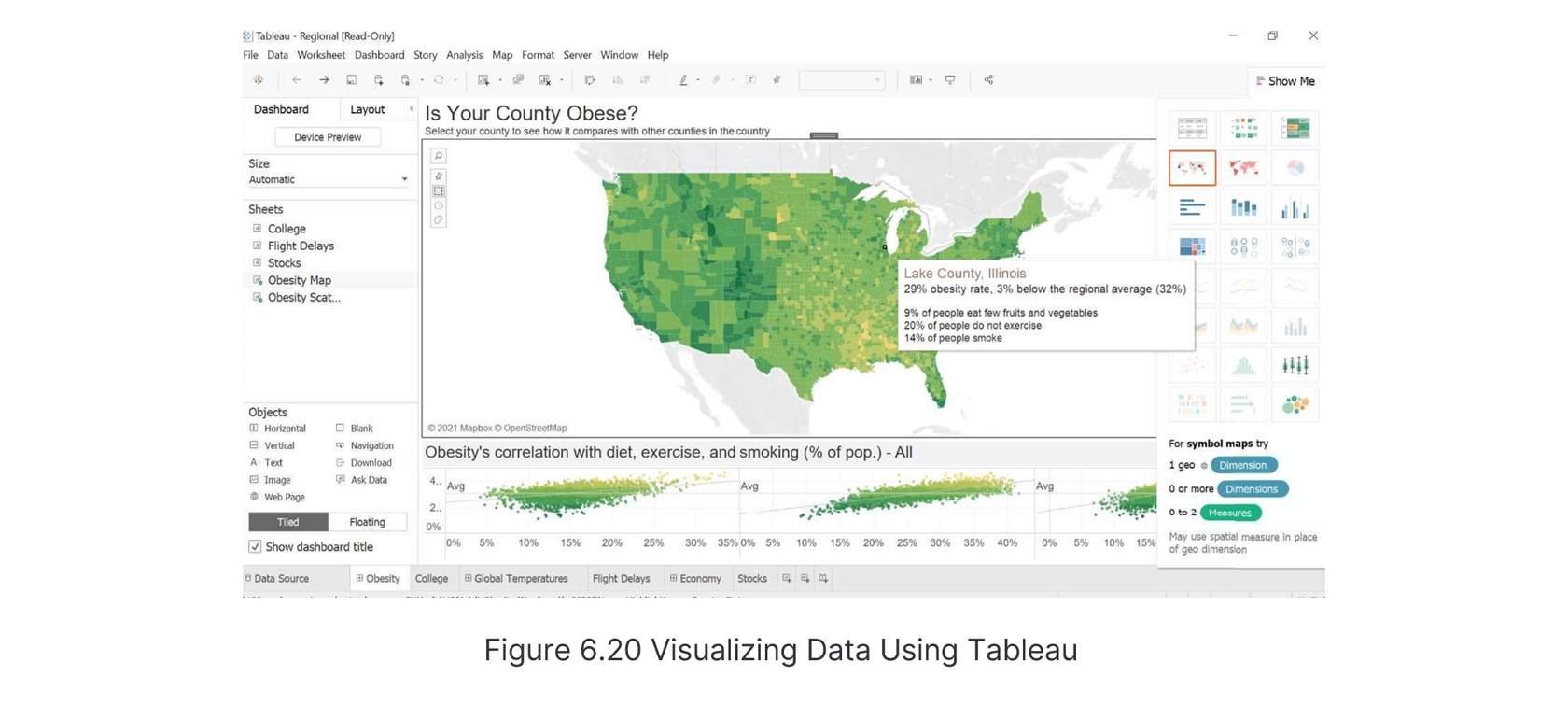Open the Analysis menu
Screen dimensions: 1568x704
pyautogui.click(x=464, y=55)
